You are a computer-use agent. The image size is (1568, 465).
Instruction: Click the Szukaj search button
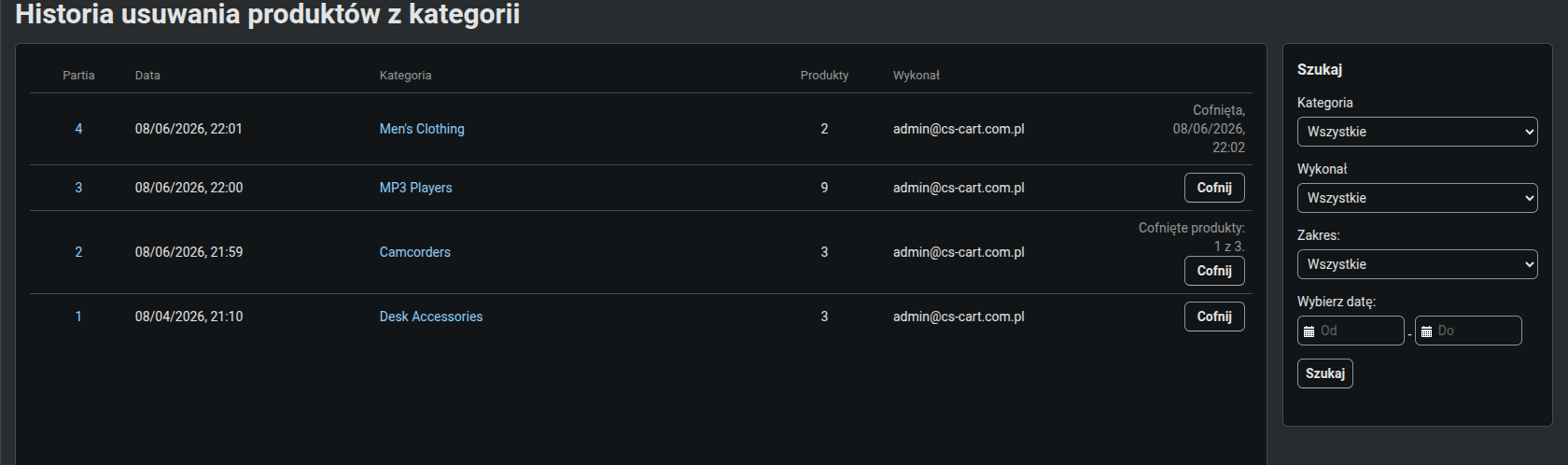(1324, 373)
